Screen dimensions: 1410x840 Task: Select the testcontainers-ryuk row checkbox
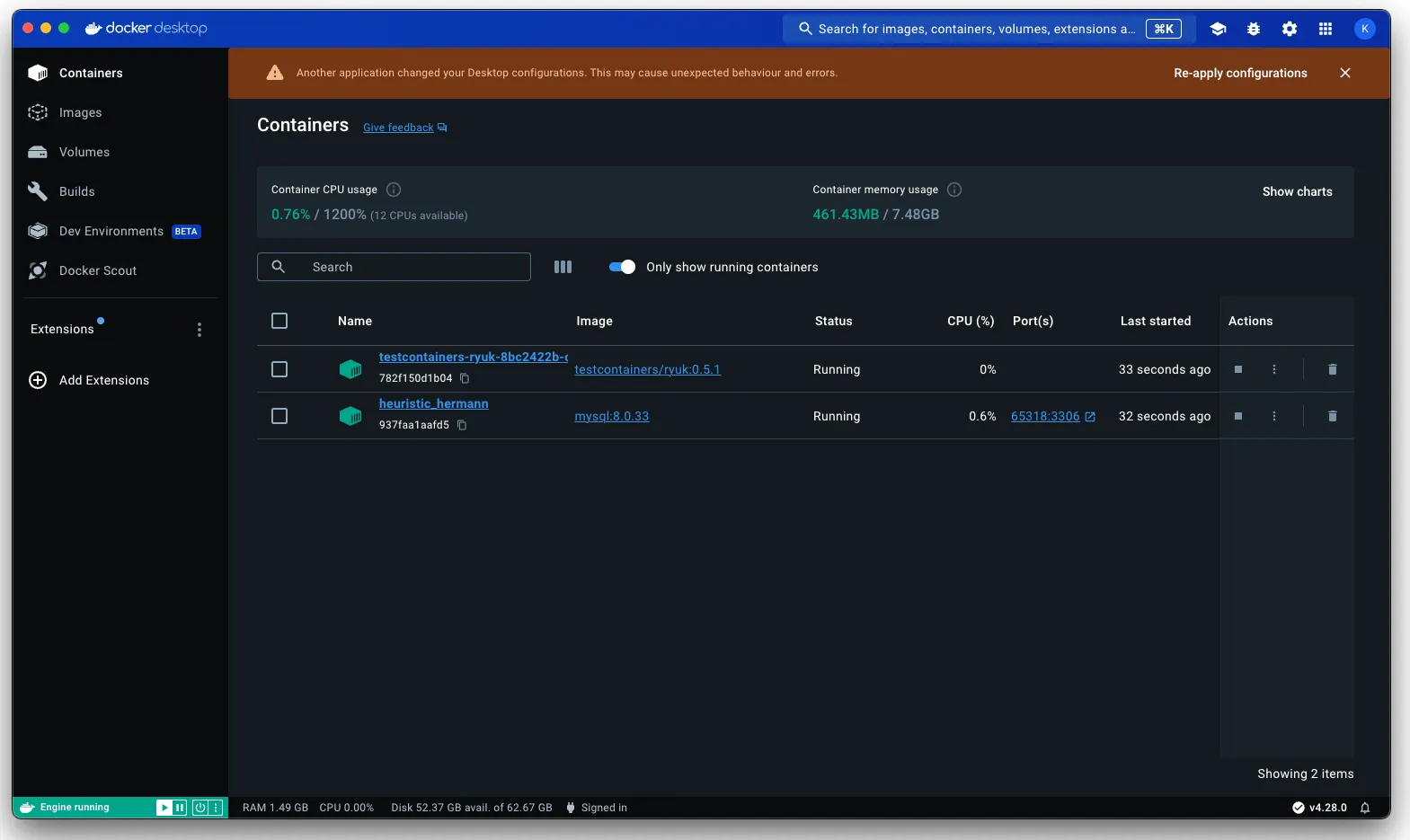279,369
